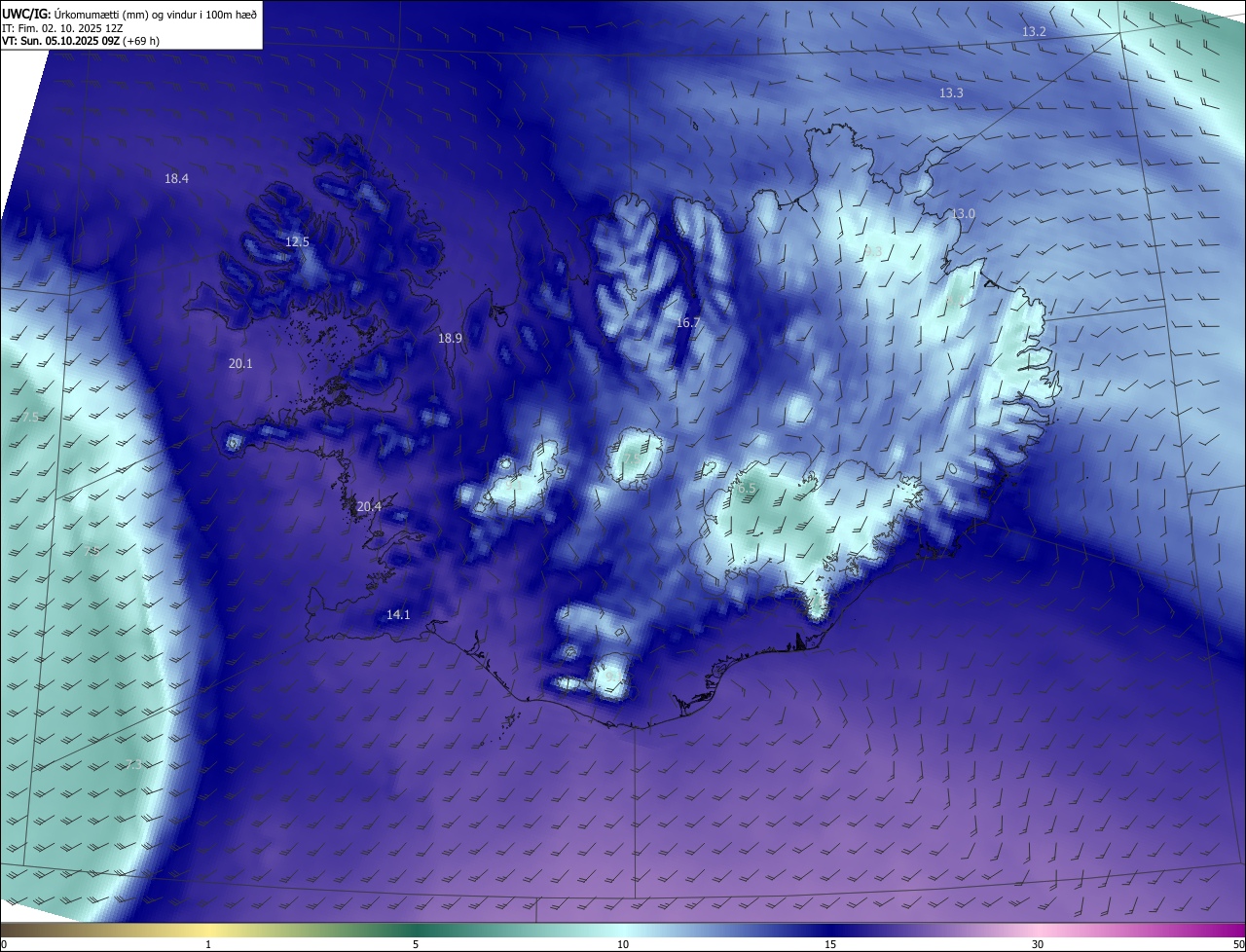Click the 12.5 value label in the Westfjords
Image resolution: width=1246 pixels, height=952 pixels.
pyautogui.click(x=297, y=242)
